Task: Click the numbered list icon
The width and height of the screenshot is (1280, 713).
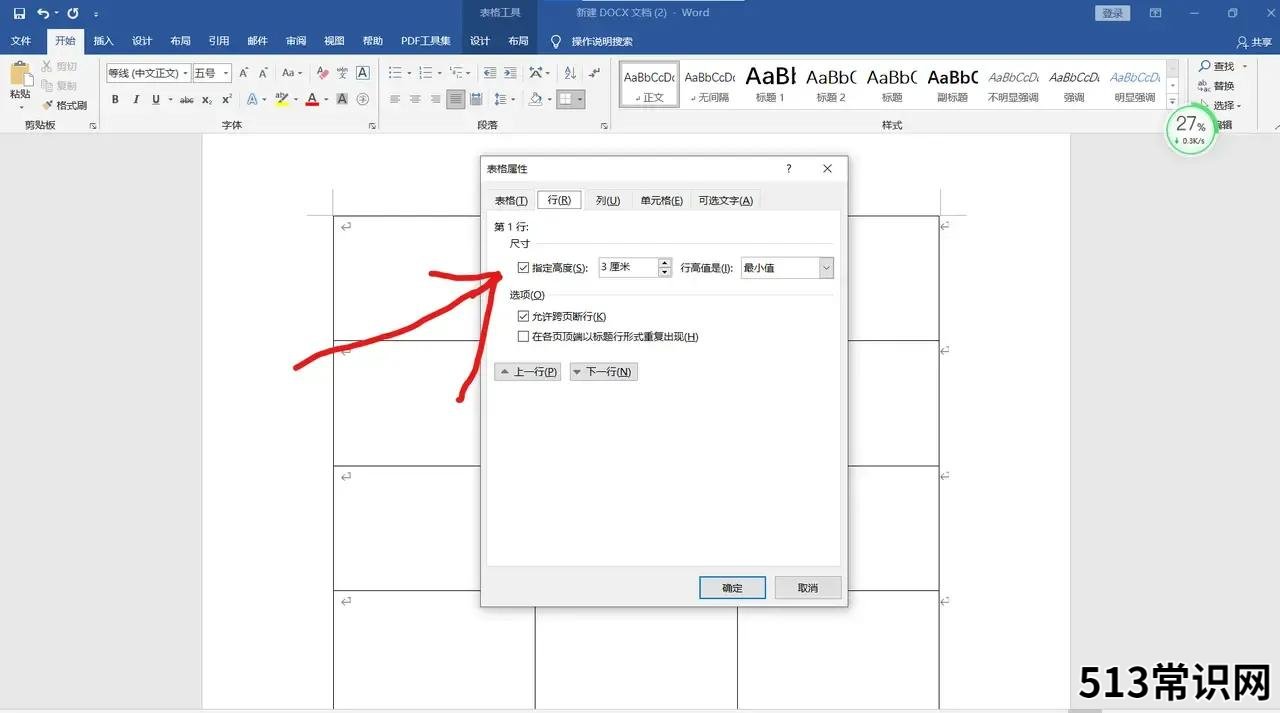Action: 425,73
